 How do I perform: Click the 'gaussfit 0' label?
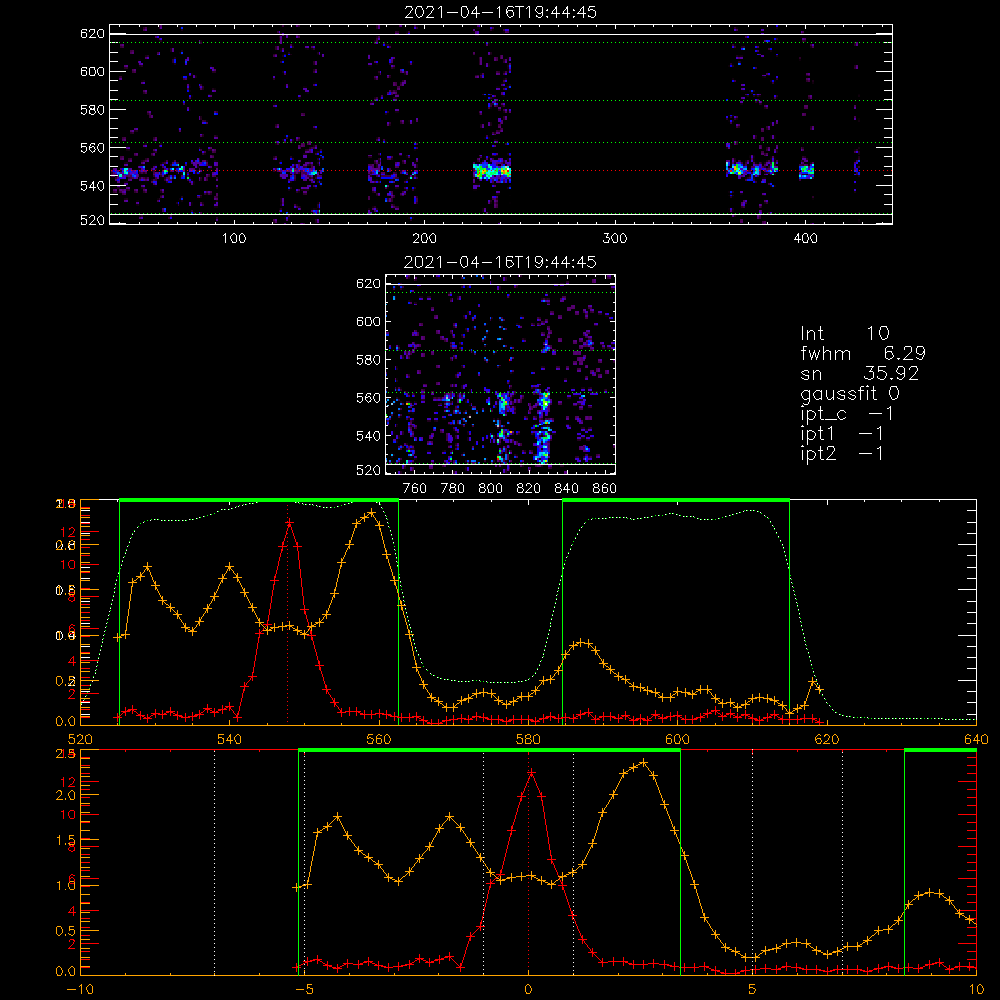pyautogui.click(x=850, y=393)
